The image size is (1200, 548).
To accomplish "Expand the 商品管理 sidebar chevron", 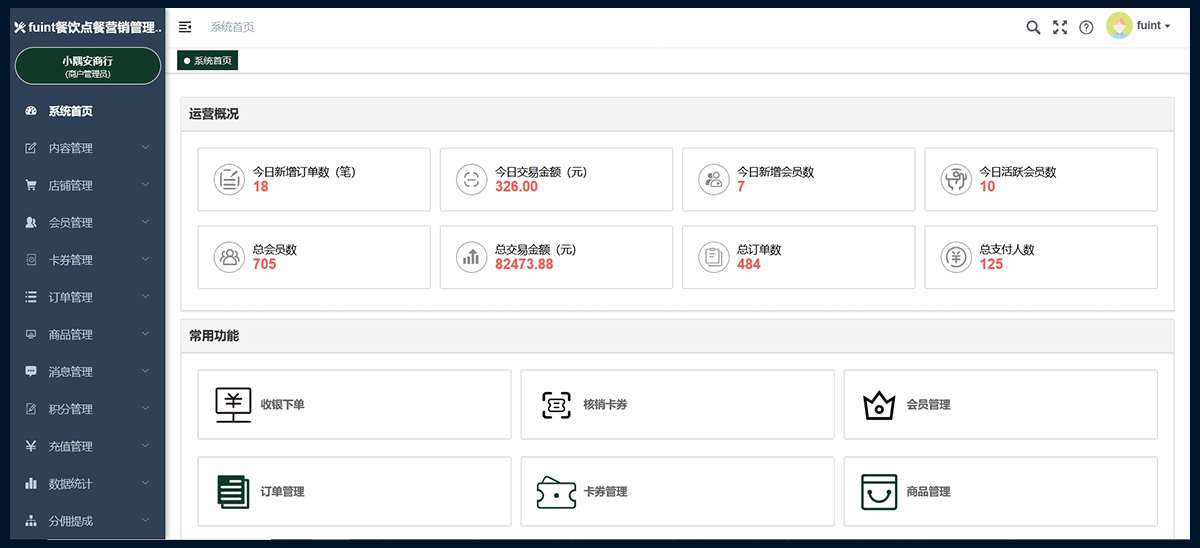I will click(146, 334).
